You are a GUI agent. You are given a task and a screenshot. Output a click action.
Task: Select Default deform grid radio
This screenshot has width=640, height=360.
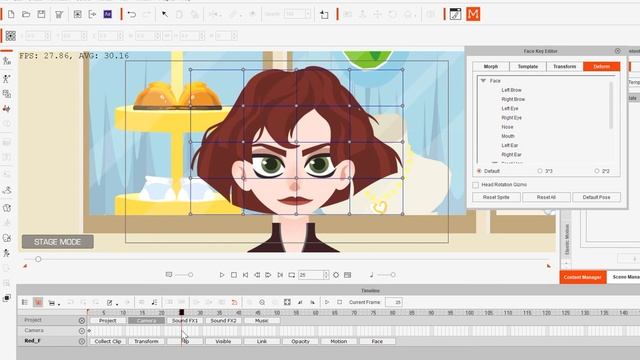click(479, 171)
